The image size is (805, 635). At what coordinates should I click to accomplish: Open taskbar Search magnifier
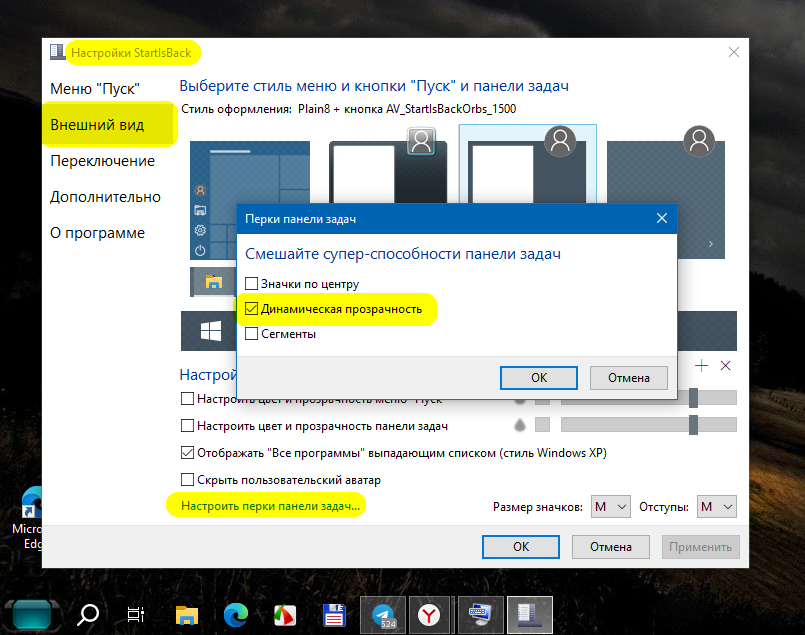pyautogui.click(x=88, y=614)
